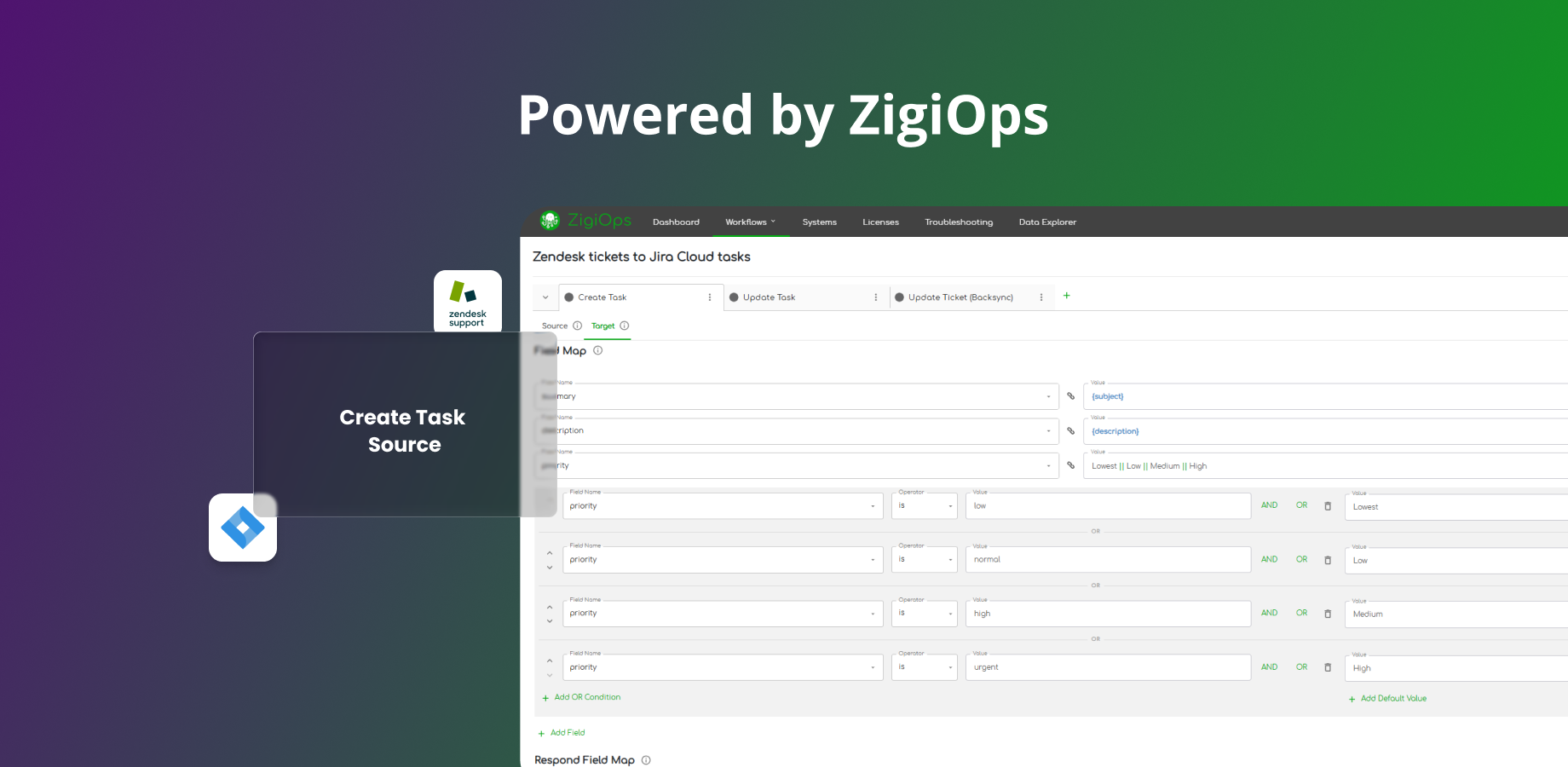Add a new action with the plus icon
This screenshot has height=767, width=1568.
(x=1066, y=296)
